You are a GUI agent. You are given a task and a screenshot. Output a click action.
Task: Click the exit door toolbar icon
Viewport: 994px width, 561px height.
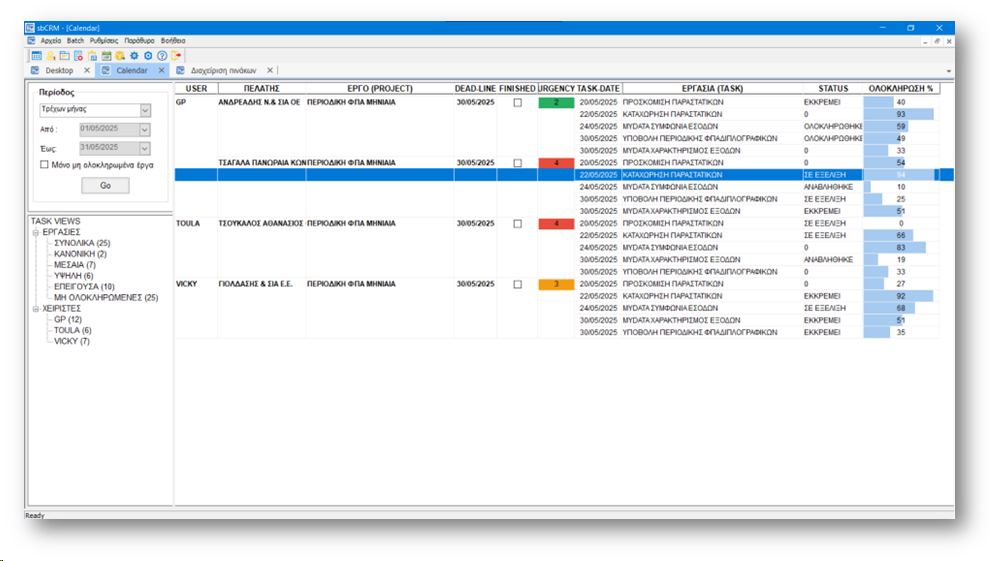click(176, 56)
